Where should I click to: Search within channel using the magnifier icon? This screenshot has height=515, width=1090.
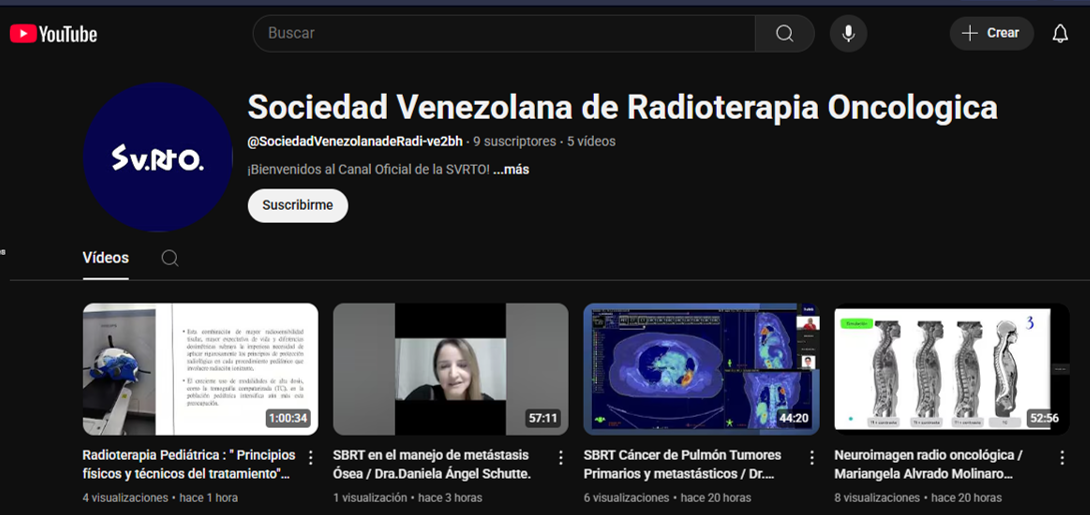tap(170, 259)
